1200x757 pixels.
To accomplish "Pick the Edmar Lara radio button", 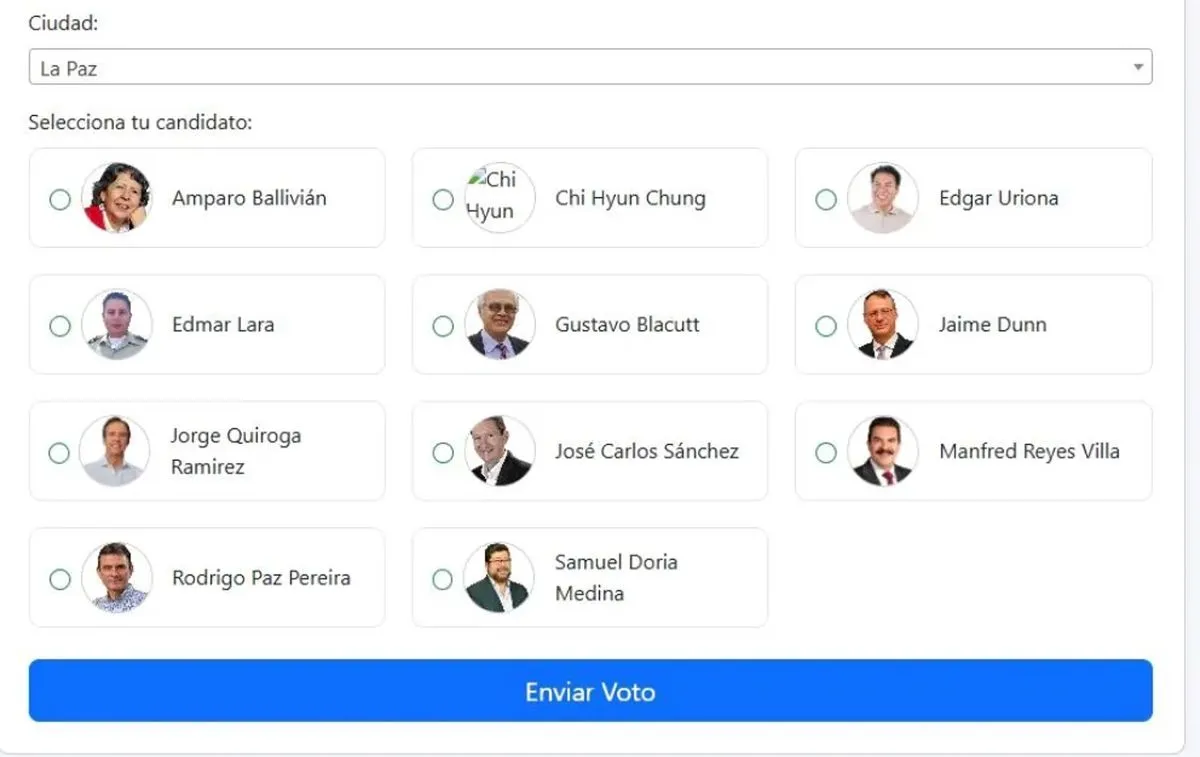I will [60, 326].
